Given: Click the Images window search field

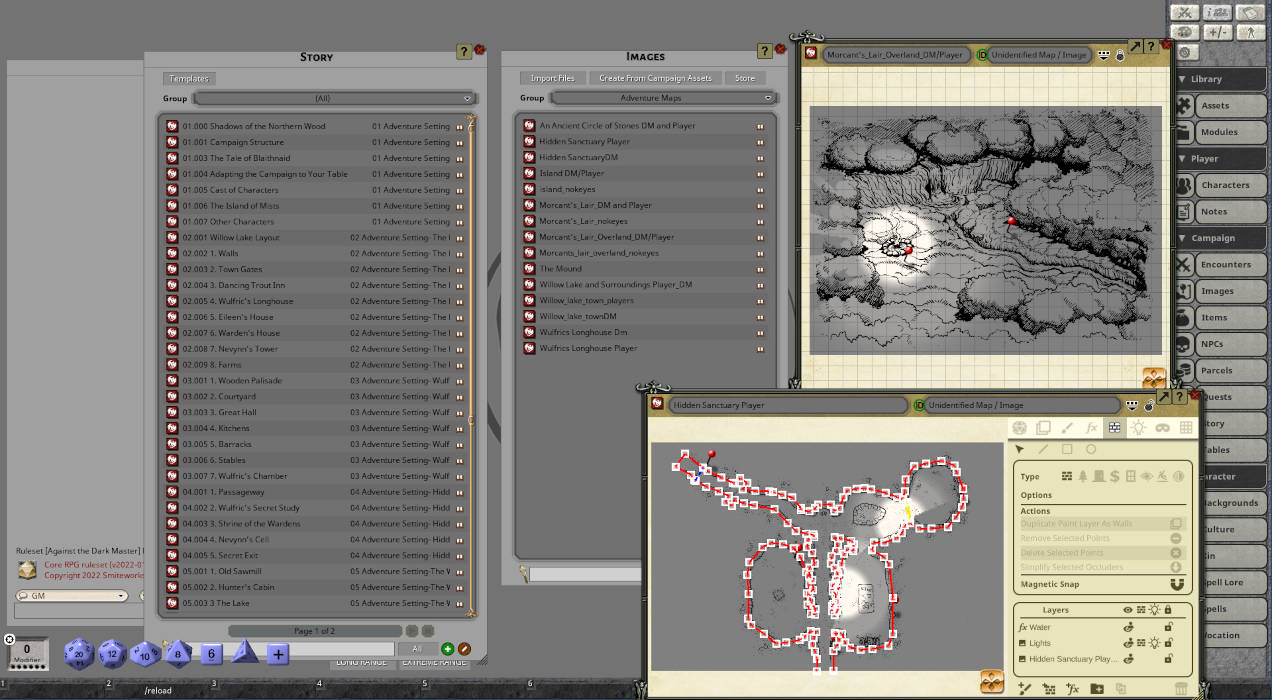Looking at the screenshot, I should click(585, 574).
